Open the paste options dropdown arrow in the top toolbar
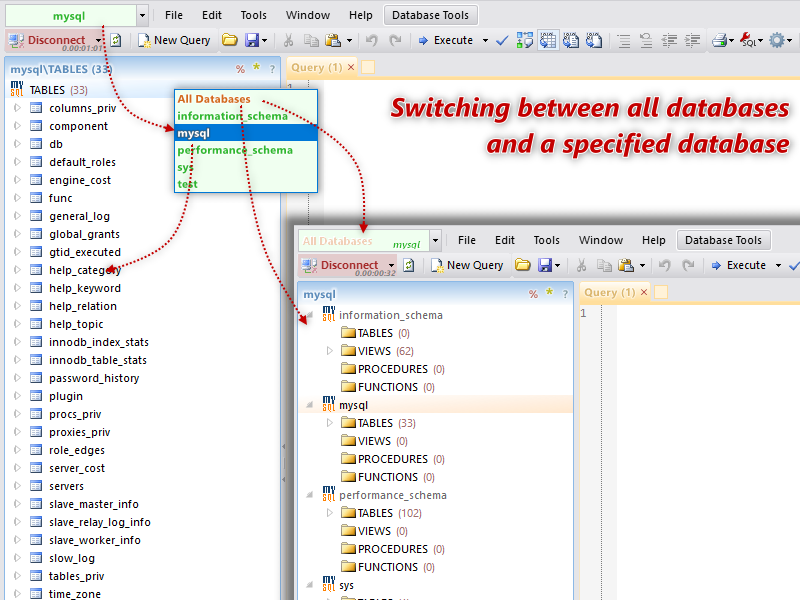 (349, 40)
